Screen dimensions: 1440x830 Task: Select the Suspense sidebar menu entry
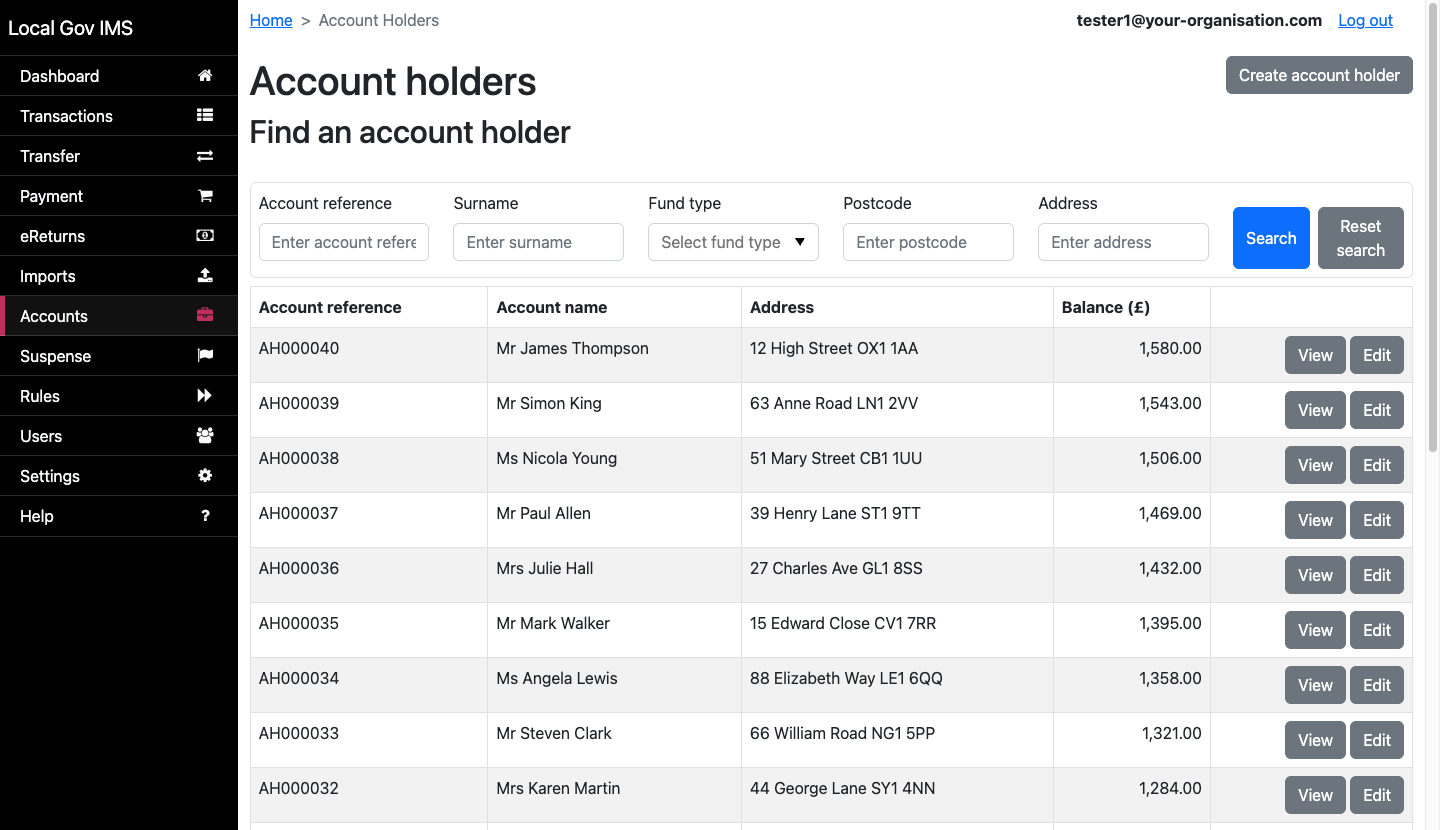click(55, 356)
